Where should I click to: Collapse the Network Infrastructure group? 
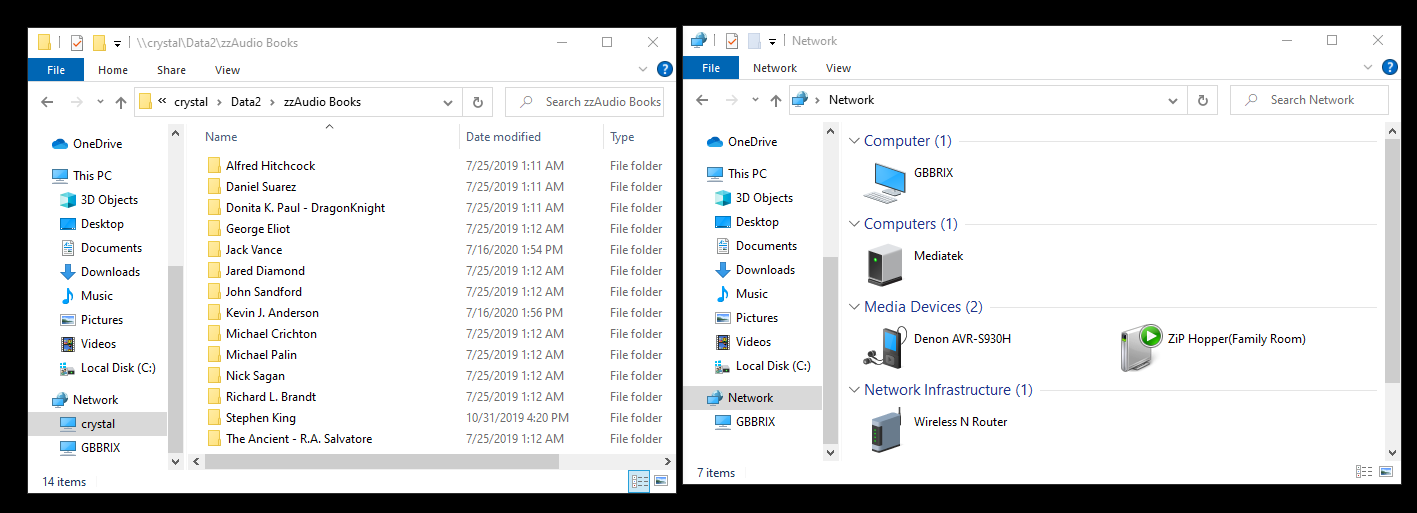coord(854,390)
